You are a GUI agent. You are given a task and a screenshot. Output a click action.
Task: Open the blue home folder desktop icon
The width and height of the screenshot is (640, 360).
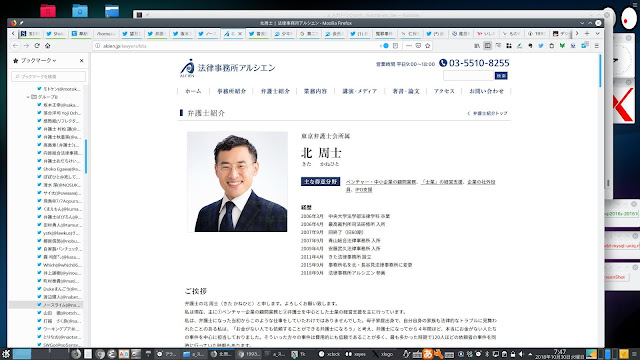[80, 11]
